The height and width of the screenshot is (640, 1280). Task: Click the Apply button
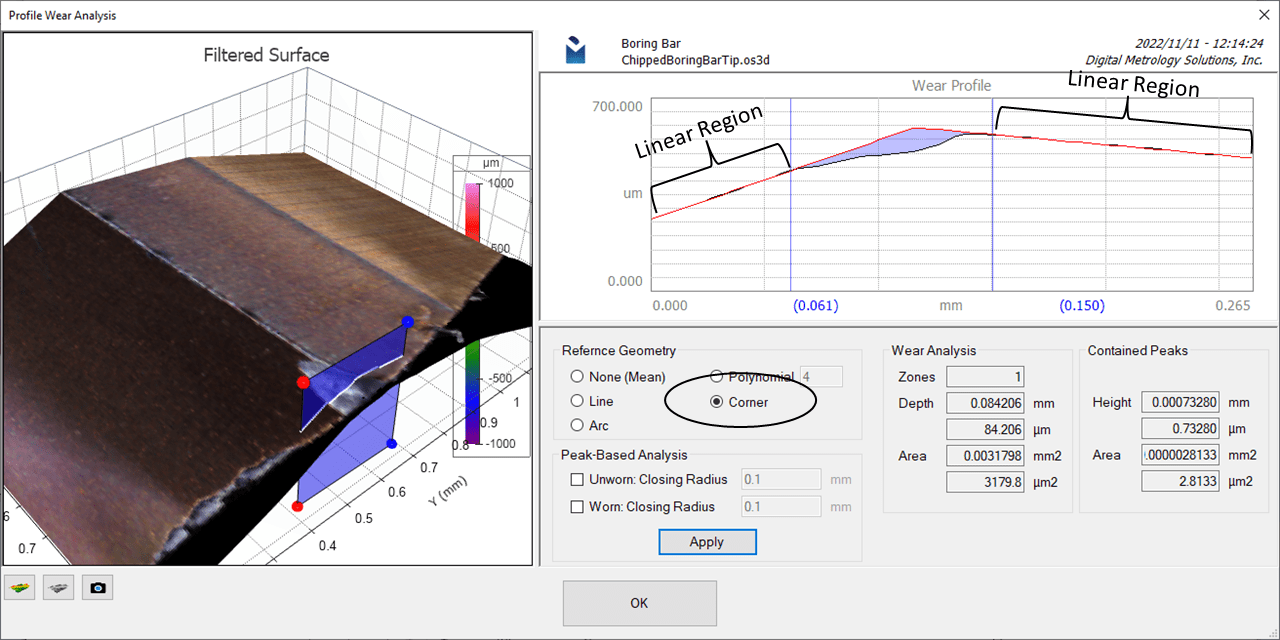click(707, 541)
